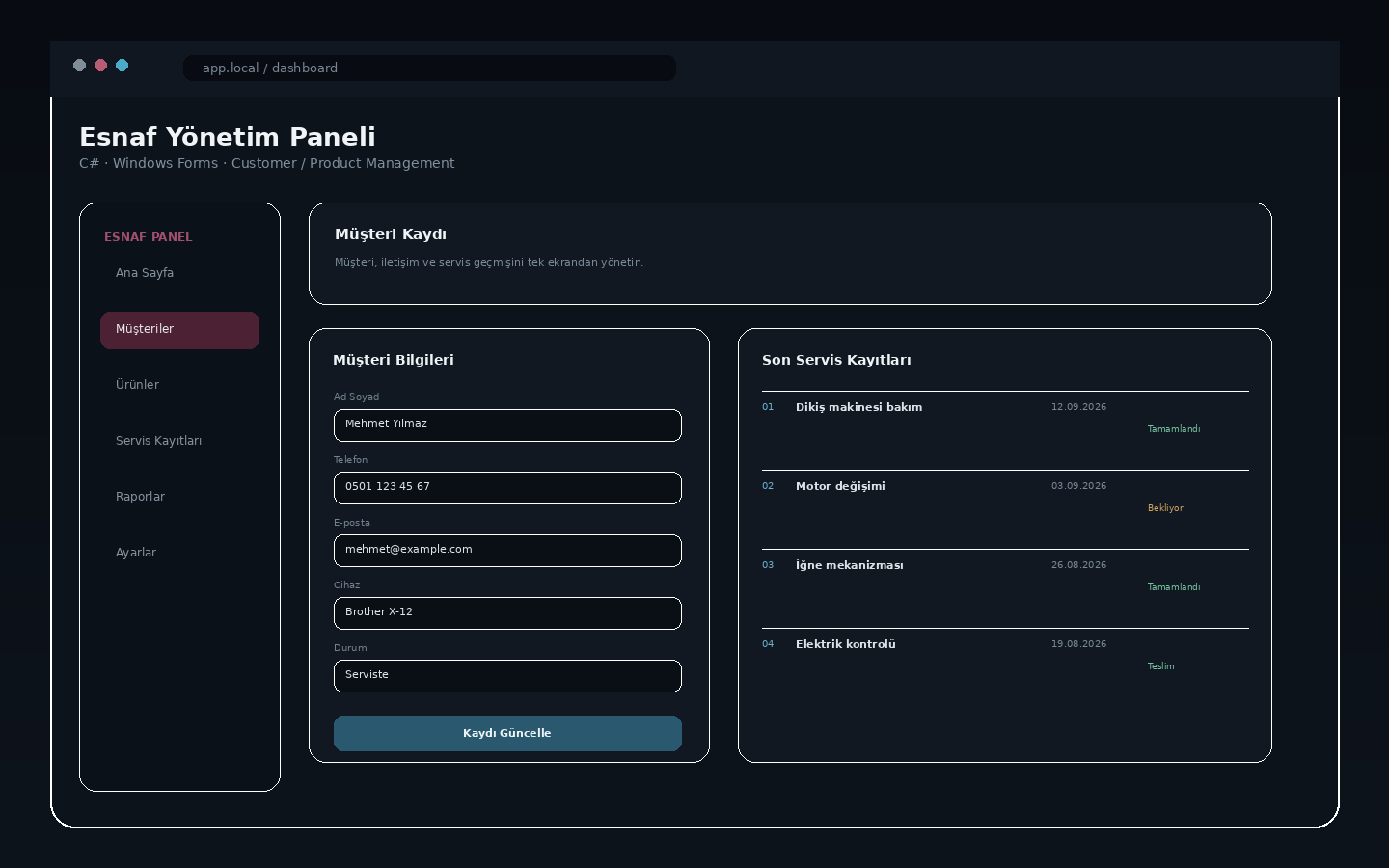Screen dimensions: 1389x868
Task: Click the blue window control dot
Action: tap(122, 66)
